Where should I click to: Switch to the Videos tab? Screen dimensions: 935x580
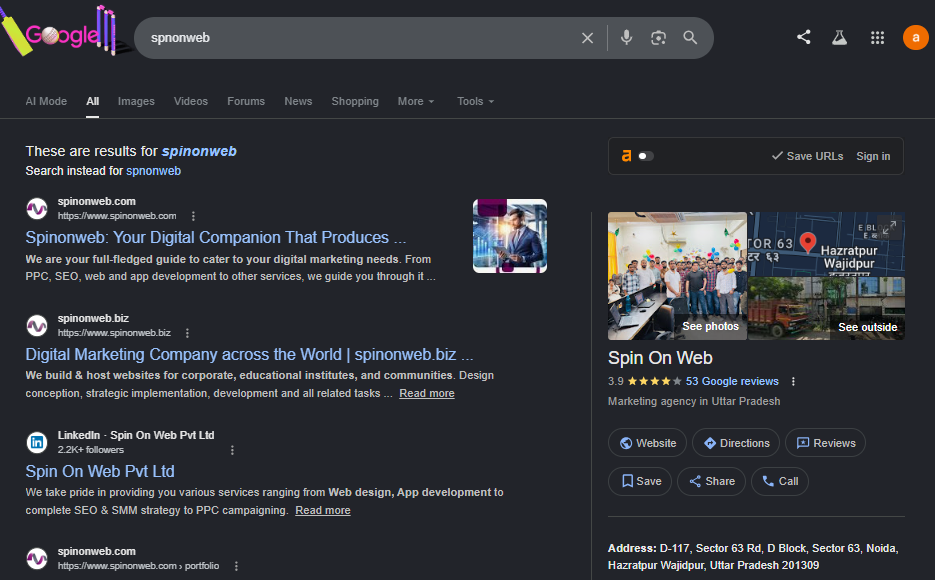coord(191,101)
